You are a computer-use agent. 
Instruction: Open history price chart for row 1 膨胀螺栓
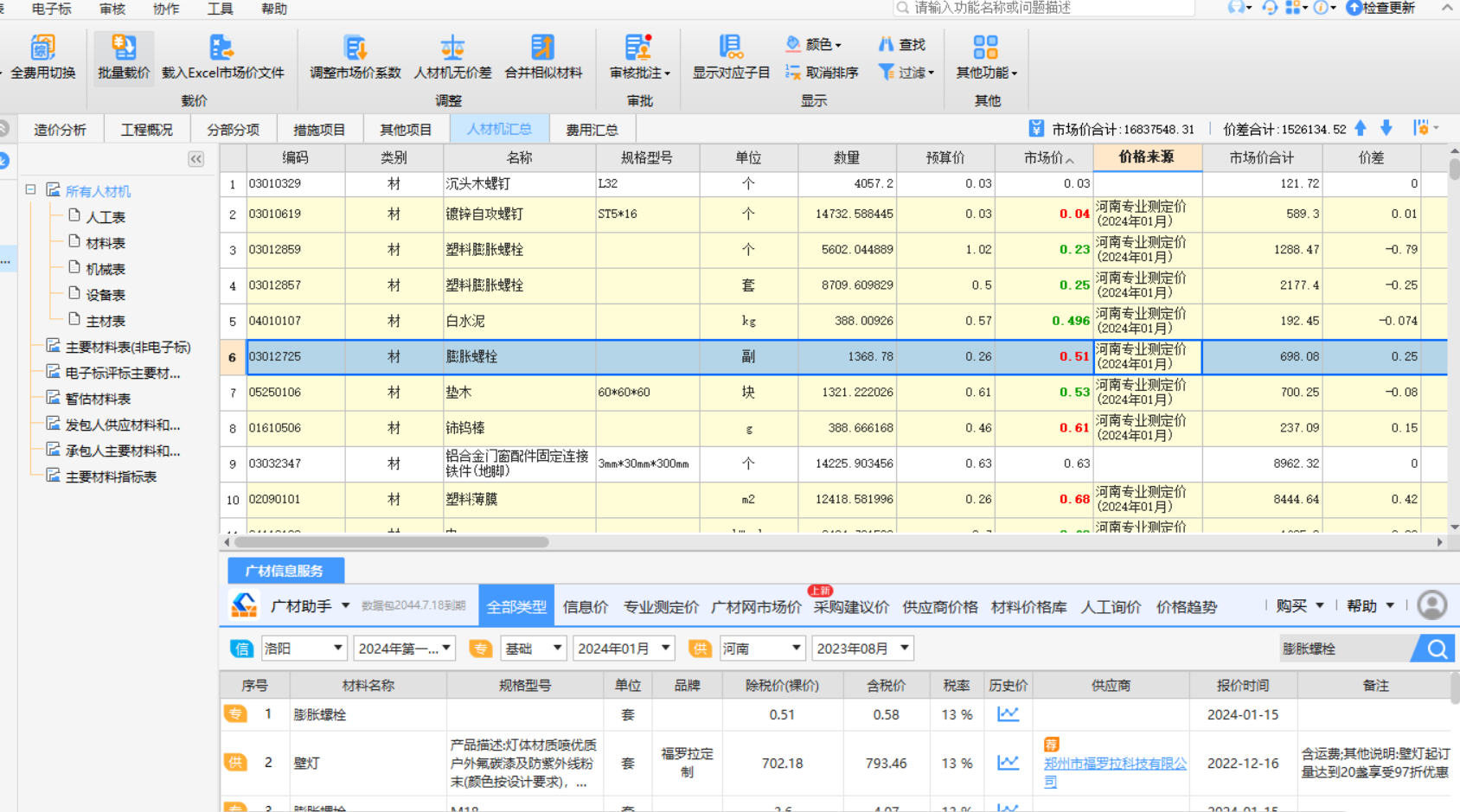(x=1008, y=714)
